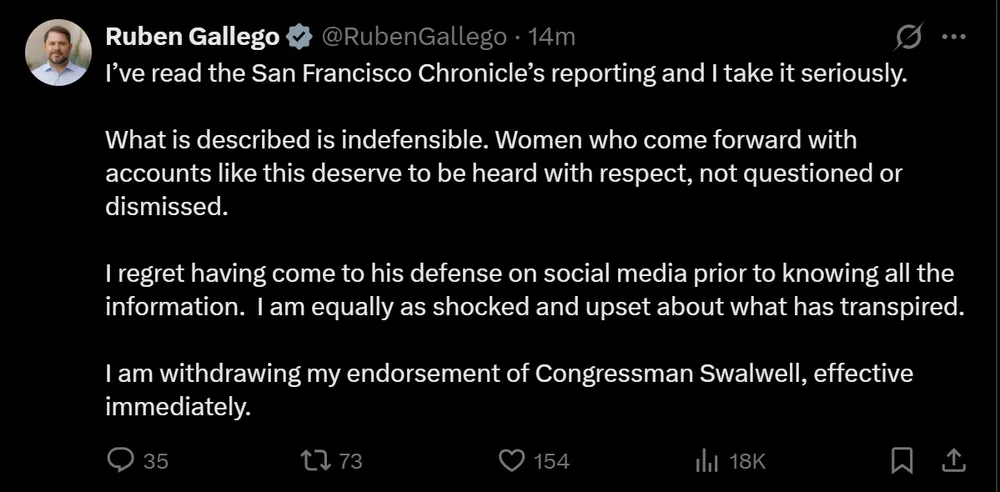Click the 18K views count
The width and height of the screenshot is (1000, 492).
(747, 461)
